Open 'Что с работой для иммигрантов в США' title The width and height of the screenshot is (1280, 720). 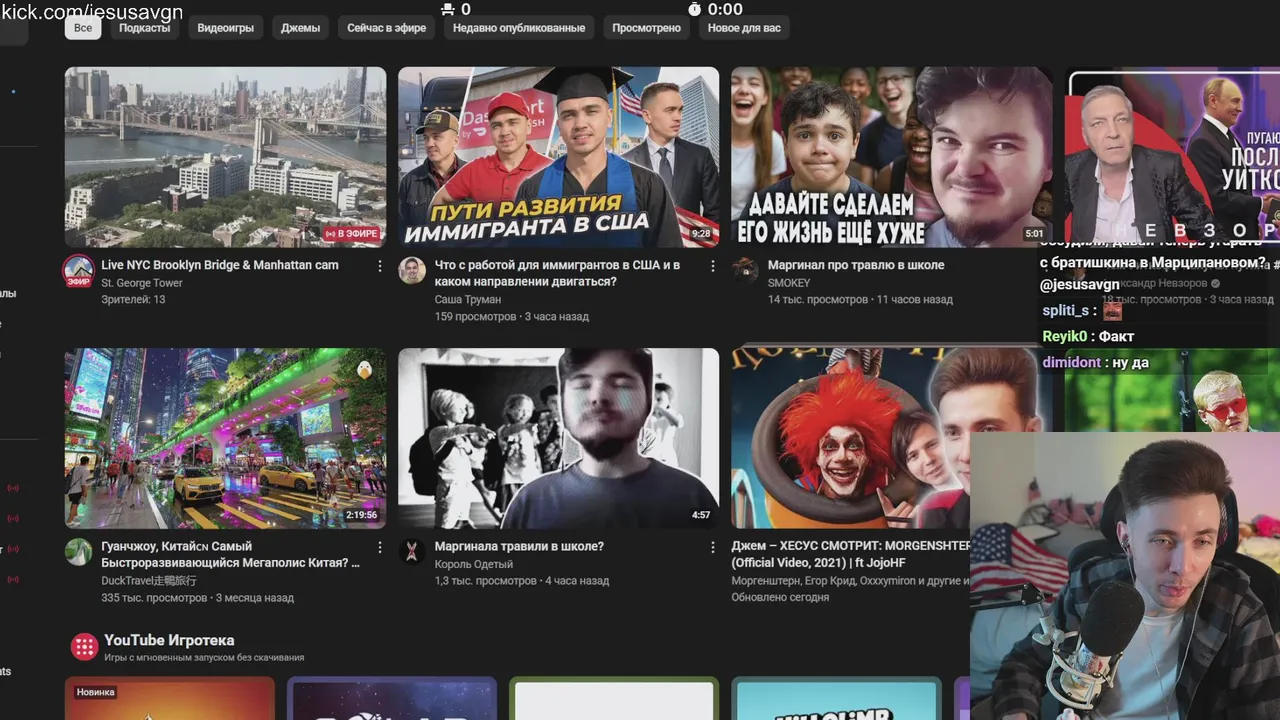click(557, 273)
